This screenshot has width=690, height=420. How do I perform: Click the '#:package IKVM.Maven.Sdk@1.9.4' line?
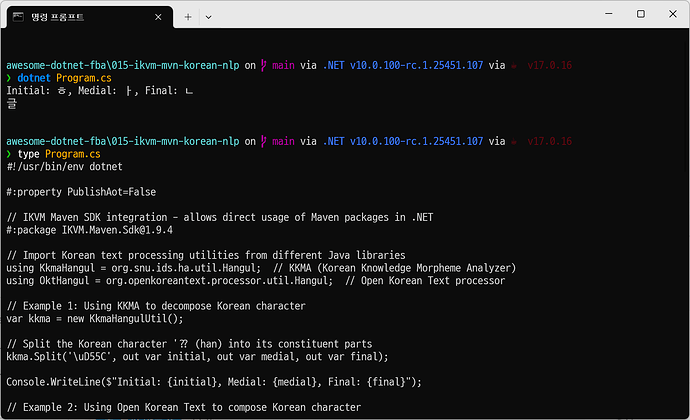point(89,230)
